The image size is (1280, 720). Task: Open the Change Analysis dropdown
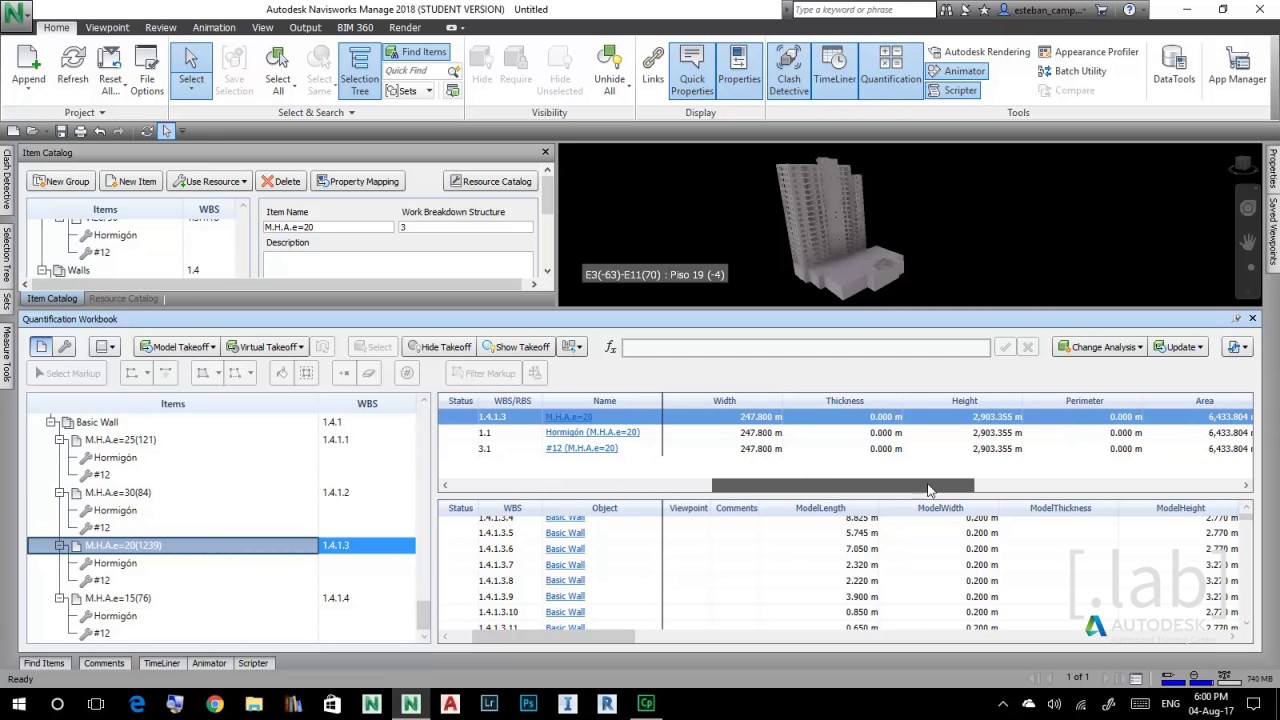pos(1099,347)
